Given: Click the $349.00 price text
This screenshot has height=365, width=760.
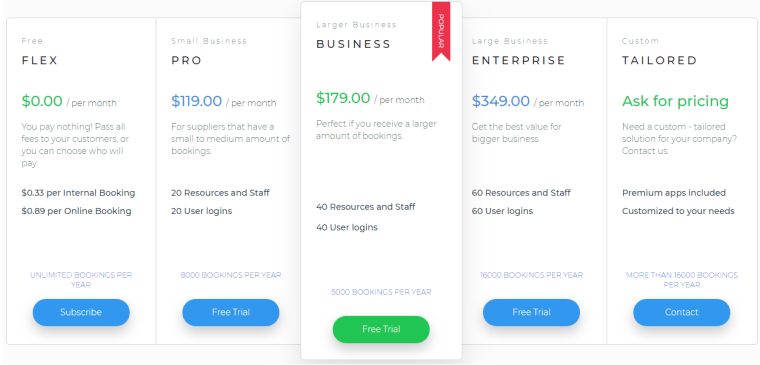Looking at the screenshot, I should click(x=501, y=101).
